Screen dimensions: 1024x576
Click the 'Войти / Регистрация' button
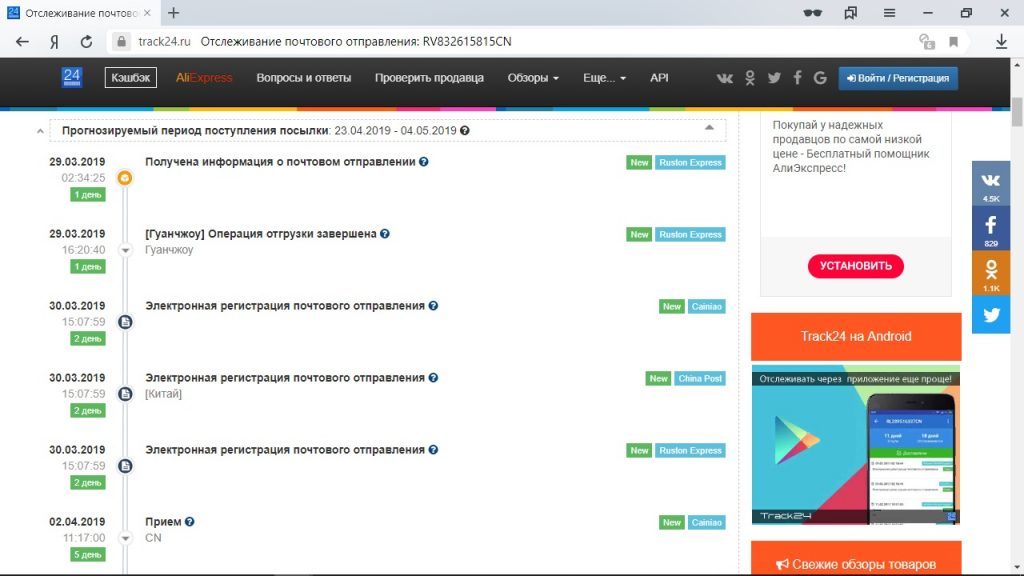(x=898, y=78)
